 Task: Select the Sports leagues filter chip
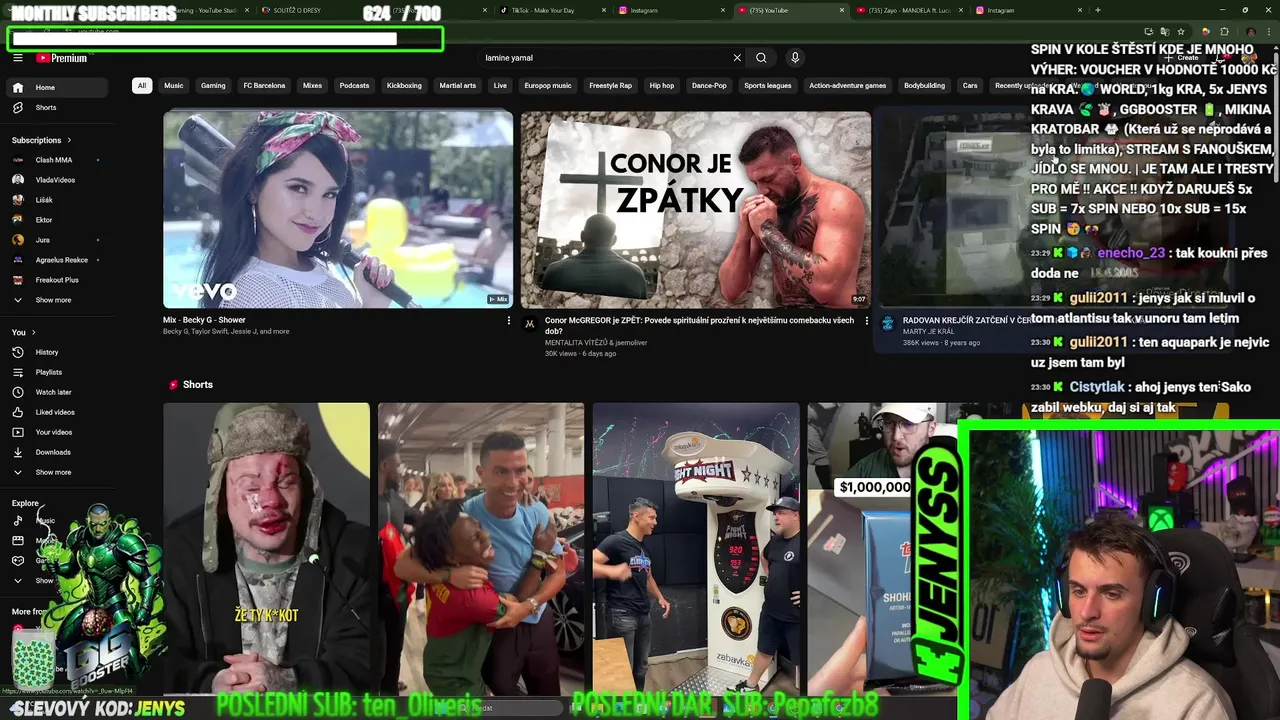768,86
